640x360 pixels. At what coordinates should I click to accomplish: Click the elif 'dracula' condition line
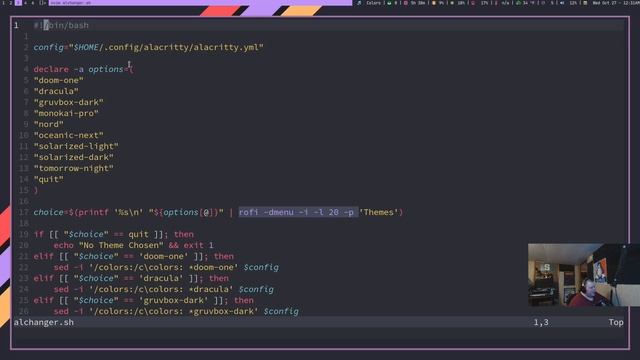coord(131,278)
